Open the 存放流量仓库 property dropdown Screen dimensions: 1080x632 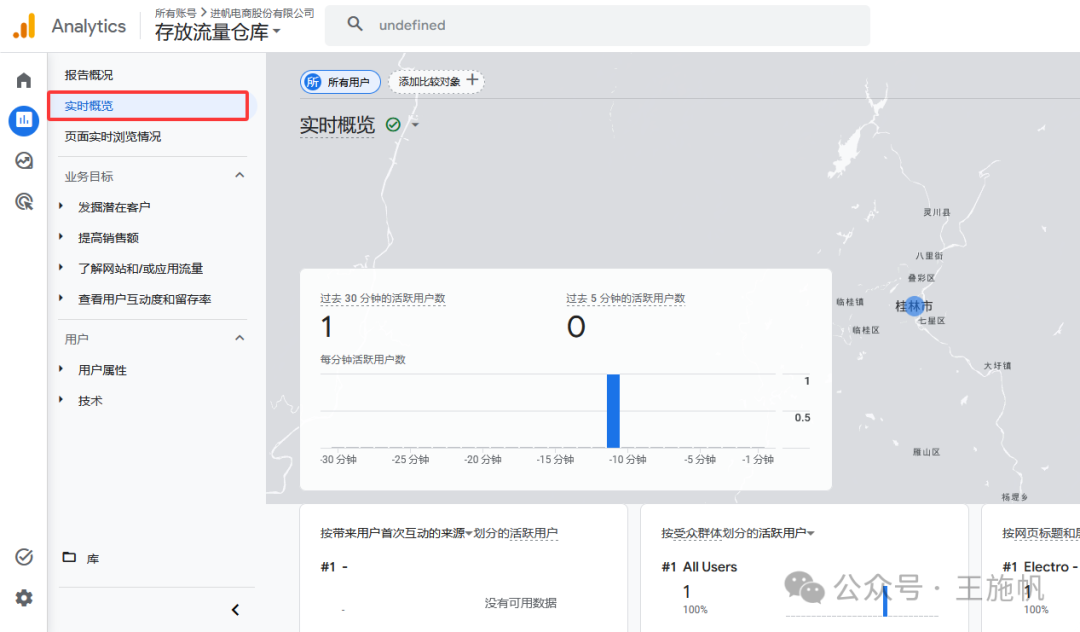click(218, 32)
